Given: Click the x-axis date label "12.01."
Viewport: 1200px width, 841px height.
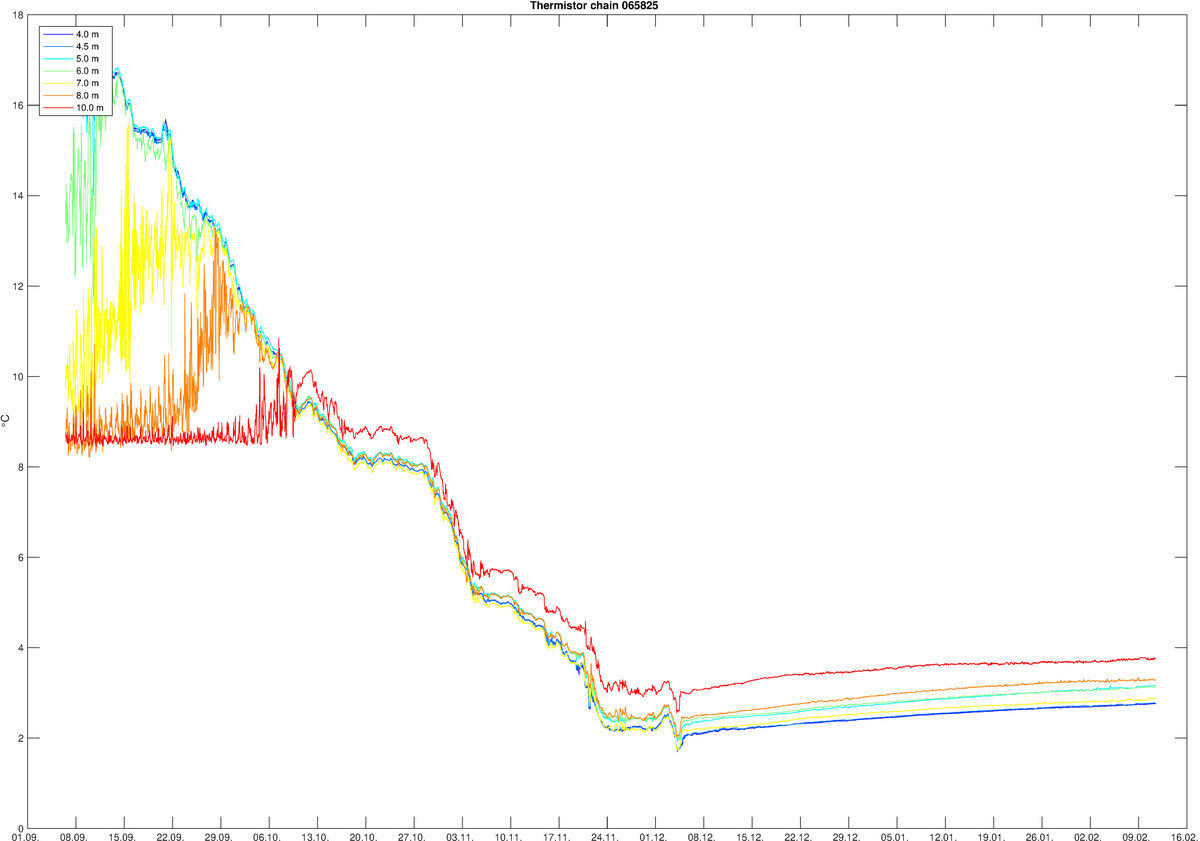Looking at the screenshot, I should [x=943, y=835].
